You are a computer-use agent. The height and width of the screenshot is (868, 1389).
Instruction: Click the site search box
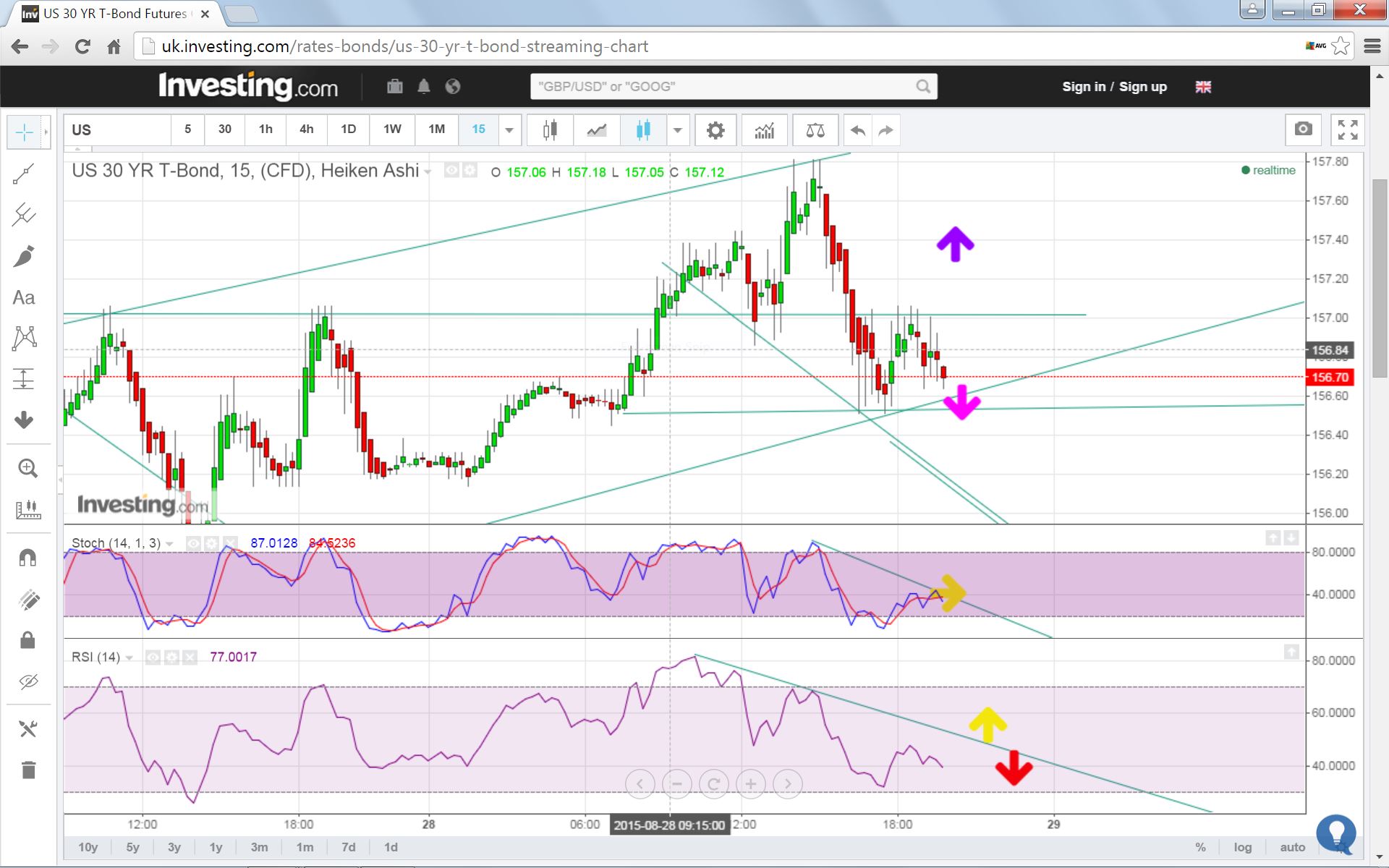[x=734, y=87]
